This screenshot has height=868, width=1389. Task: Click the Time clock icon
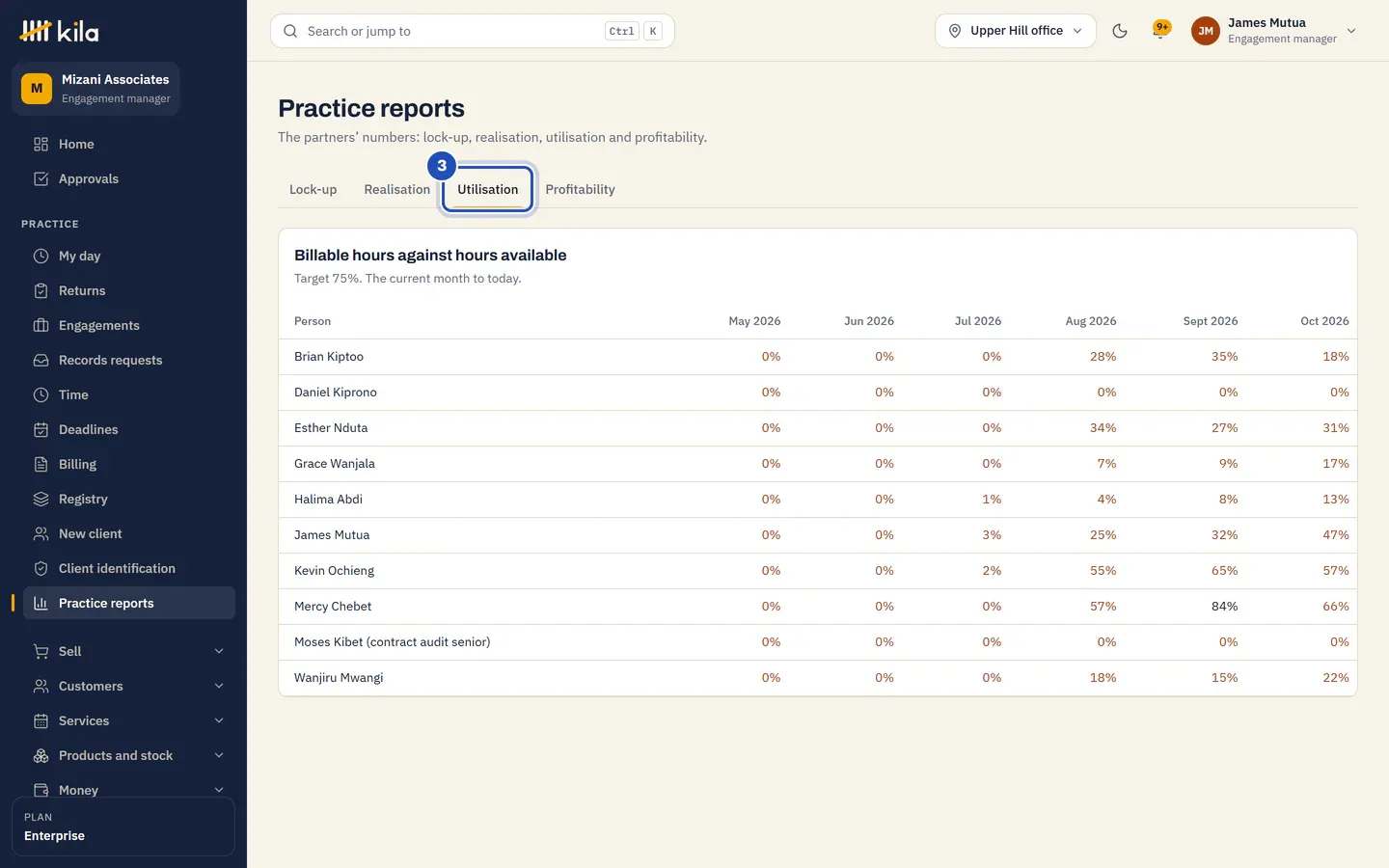tap(41, 394)
